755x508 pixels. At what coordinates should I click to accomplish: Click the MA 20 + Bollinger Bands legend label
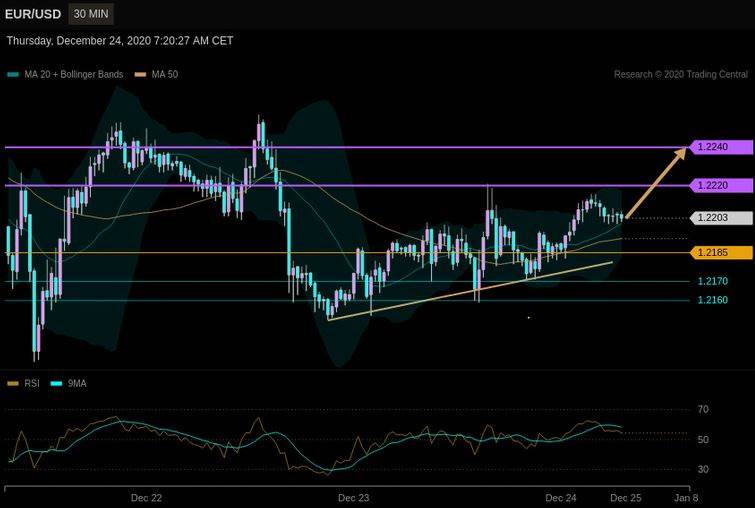point(74,75)
